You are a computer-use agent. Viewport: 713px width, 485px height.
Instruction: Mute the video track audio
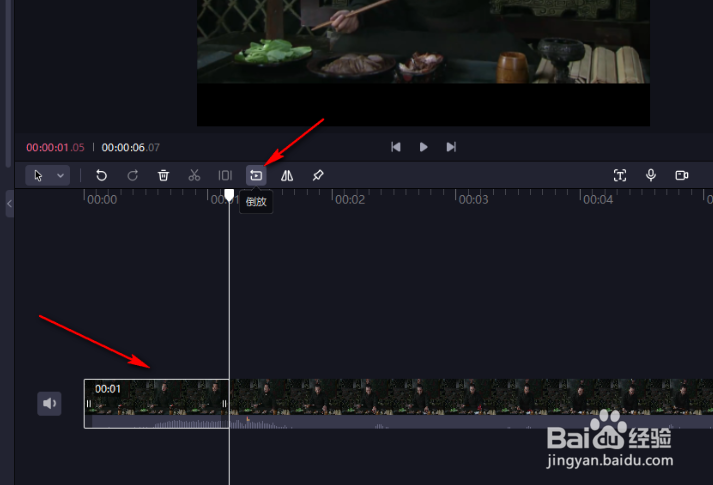pyautogui.click(x=49, y=403)
